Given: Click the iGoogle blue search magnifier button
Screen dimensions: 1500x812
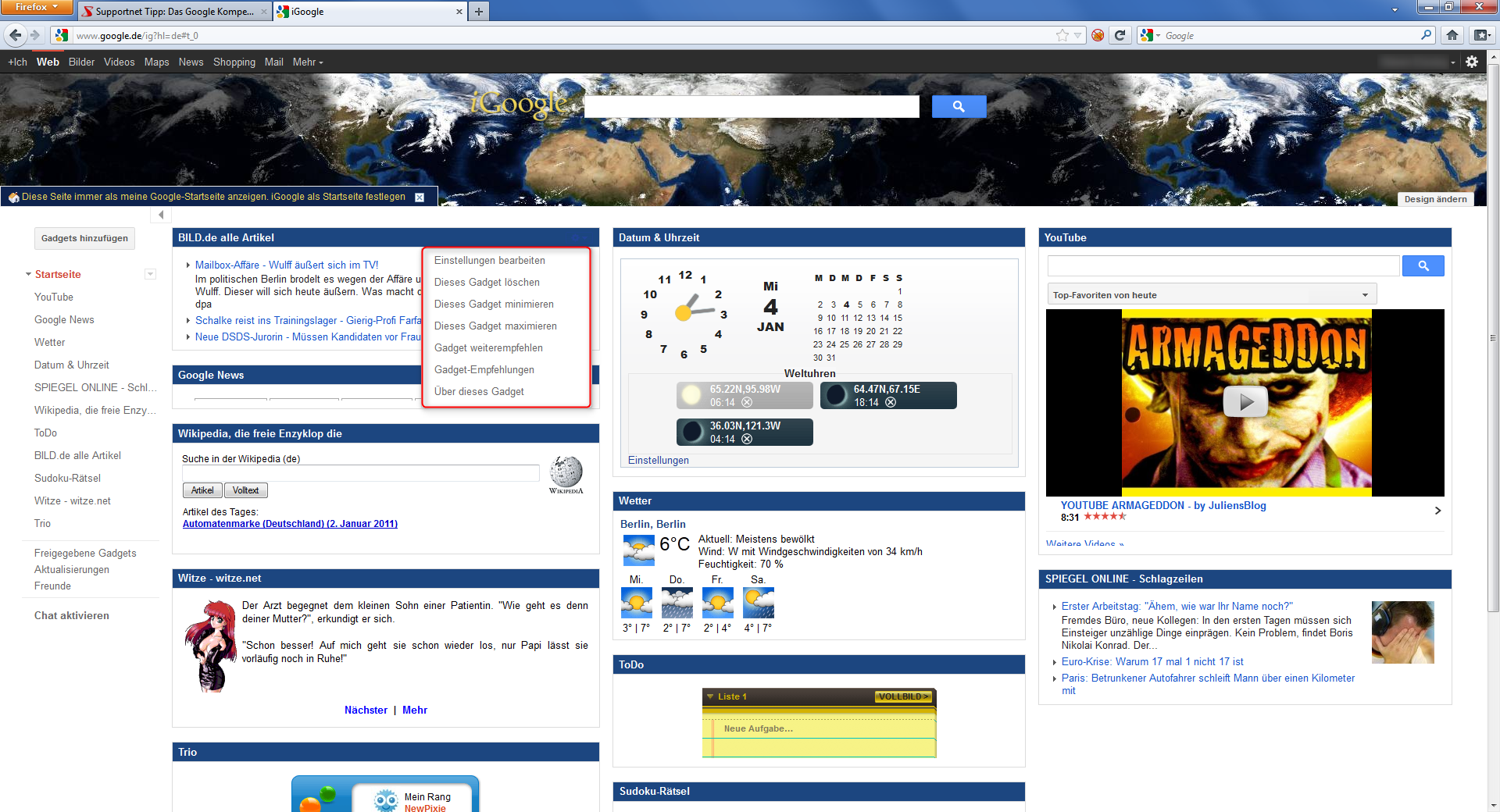Looking at the screenshot, I should [x=959, y=107].
